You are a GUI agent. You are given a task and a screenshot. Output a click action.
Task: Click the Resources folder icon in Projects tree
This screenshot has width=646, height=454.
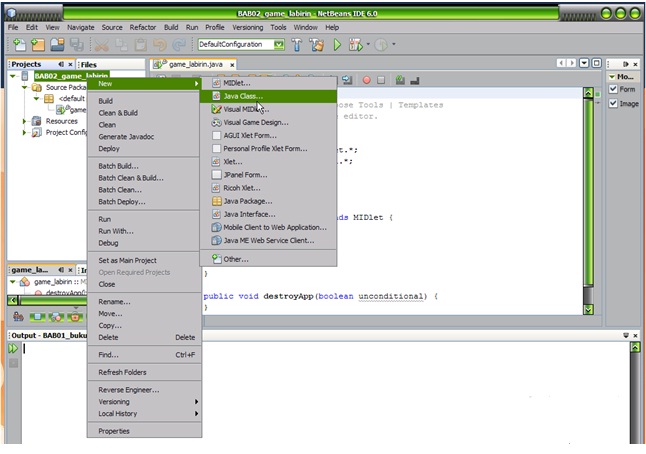37,121
